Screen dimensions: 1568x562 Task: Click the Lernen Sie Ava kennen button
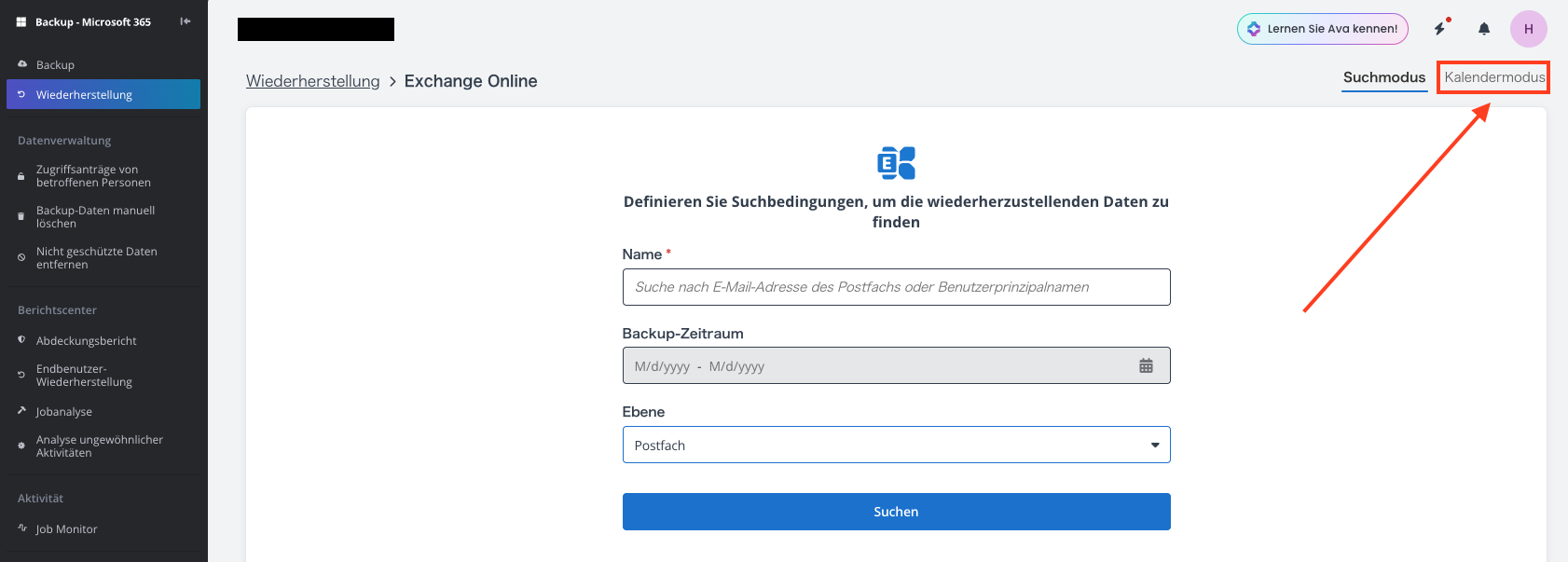point(1323,29)
